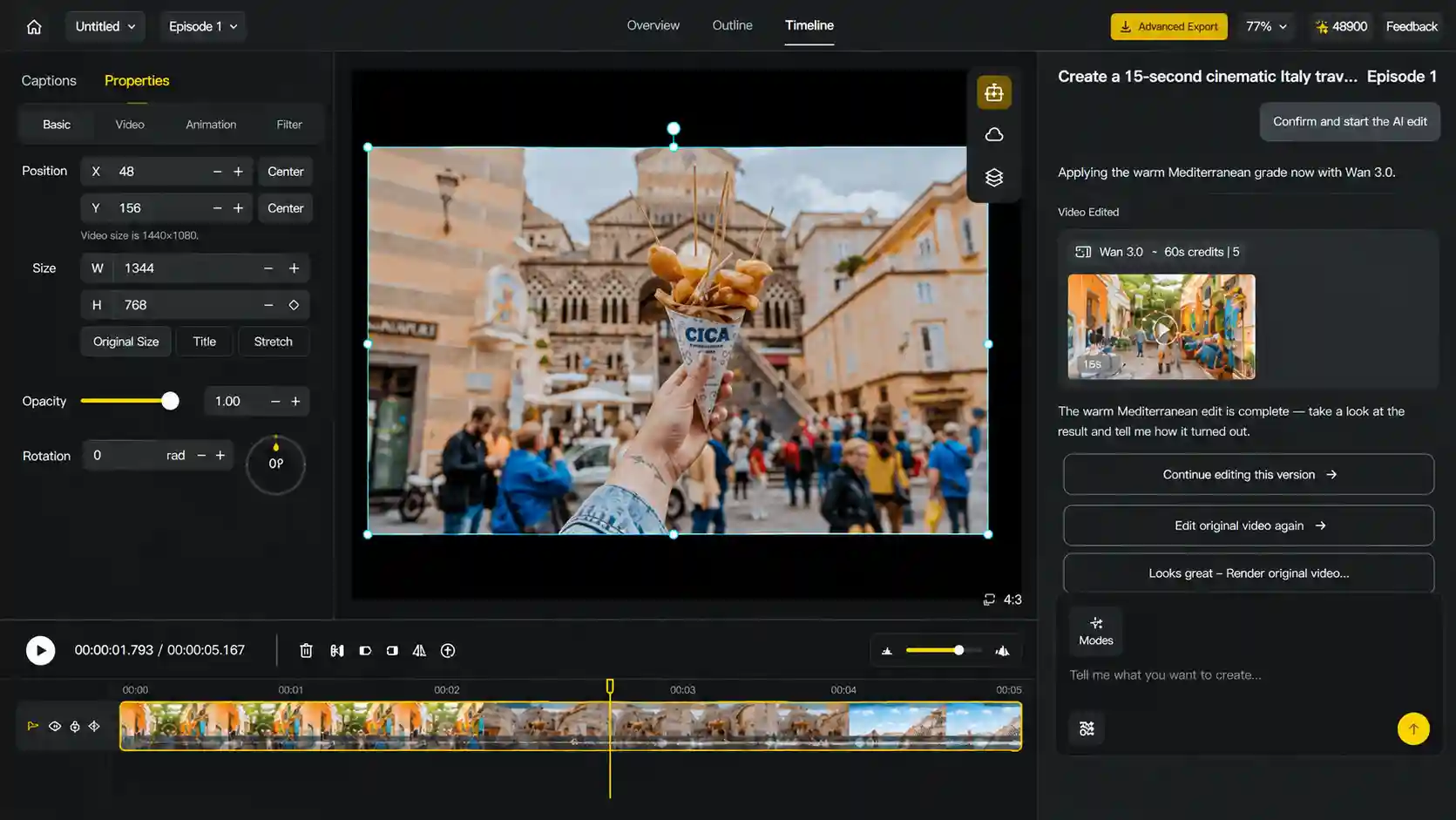Image resolution: width=1456 pixels, height=820 pixels.
Task: Open the Captions tab
Action: coord(49,80)
